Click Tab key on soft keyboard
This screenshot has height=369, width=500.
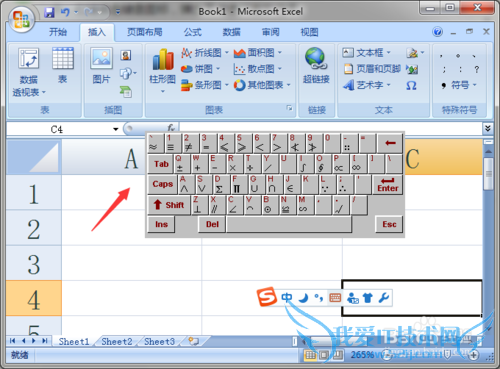(161, 164)
